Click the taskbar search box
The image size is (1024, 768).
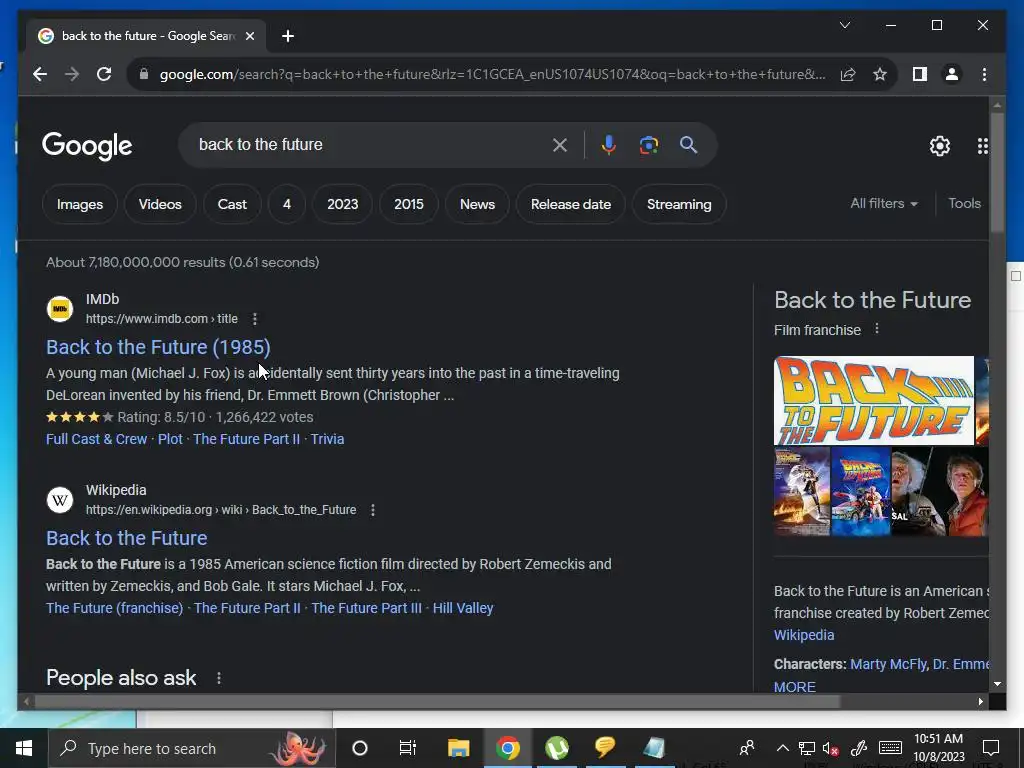click(192, 748)
